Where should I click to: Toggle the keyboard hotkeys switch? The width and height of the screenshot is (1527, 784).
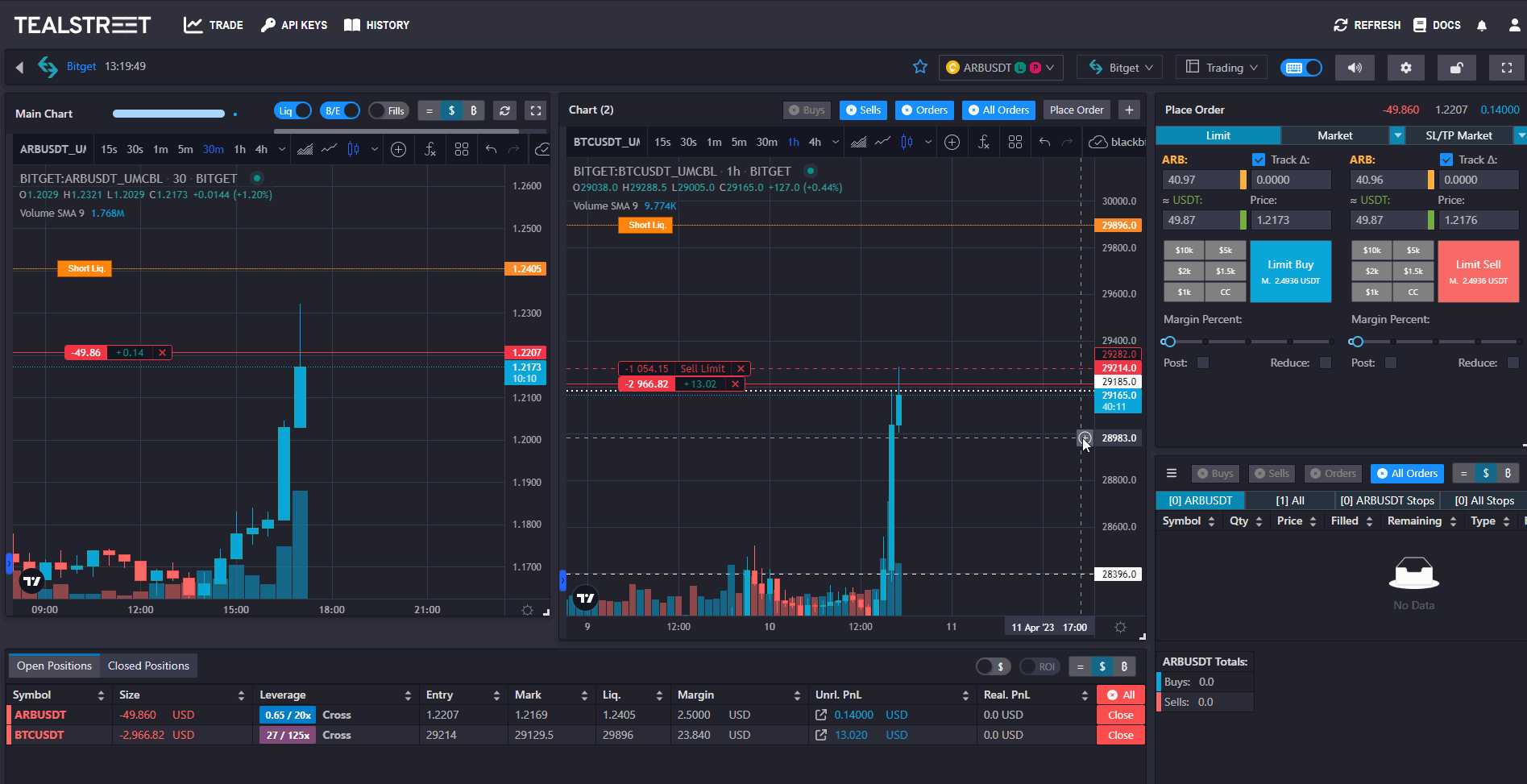tap(1301, 68)
